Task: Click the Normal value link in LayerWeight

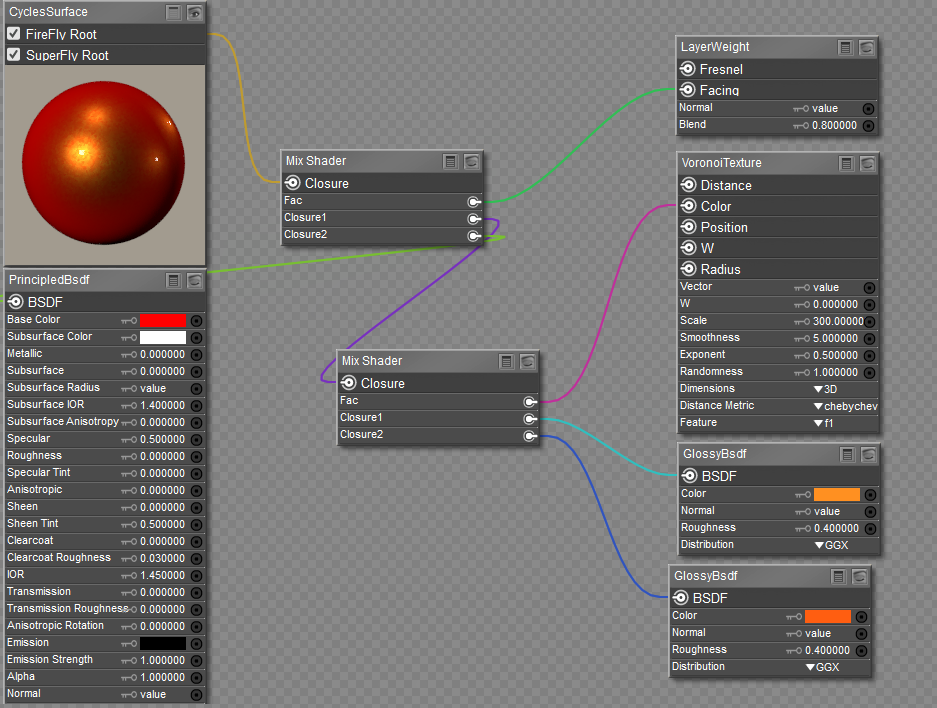Action: coord(825,108)
